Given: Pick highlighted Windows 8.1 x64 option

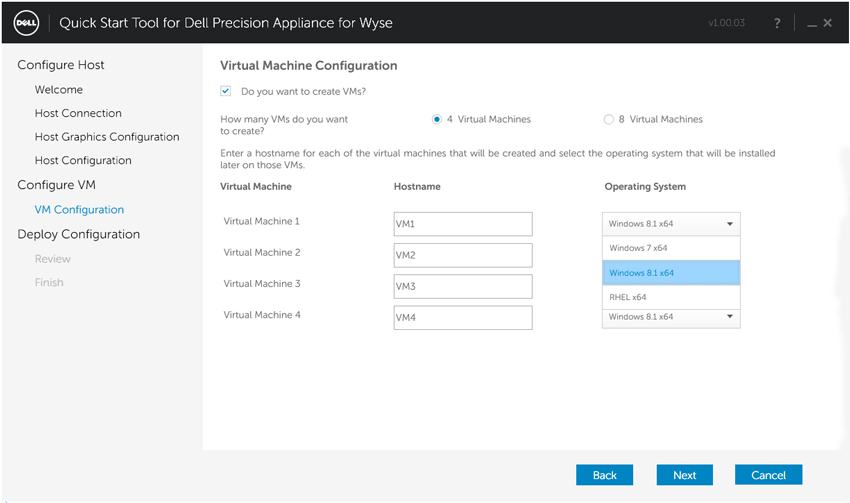Looking at the screenshot, I should click(671, 273).
